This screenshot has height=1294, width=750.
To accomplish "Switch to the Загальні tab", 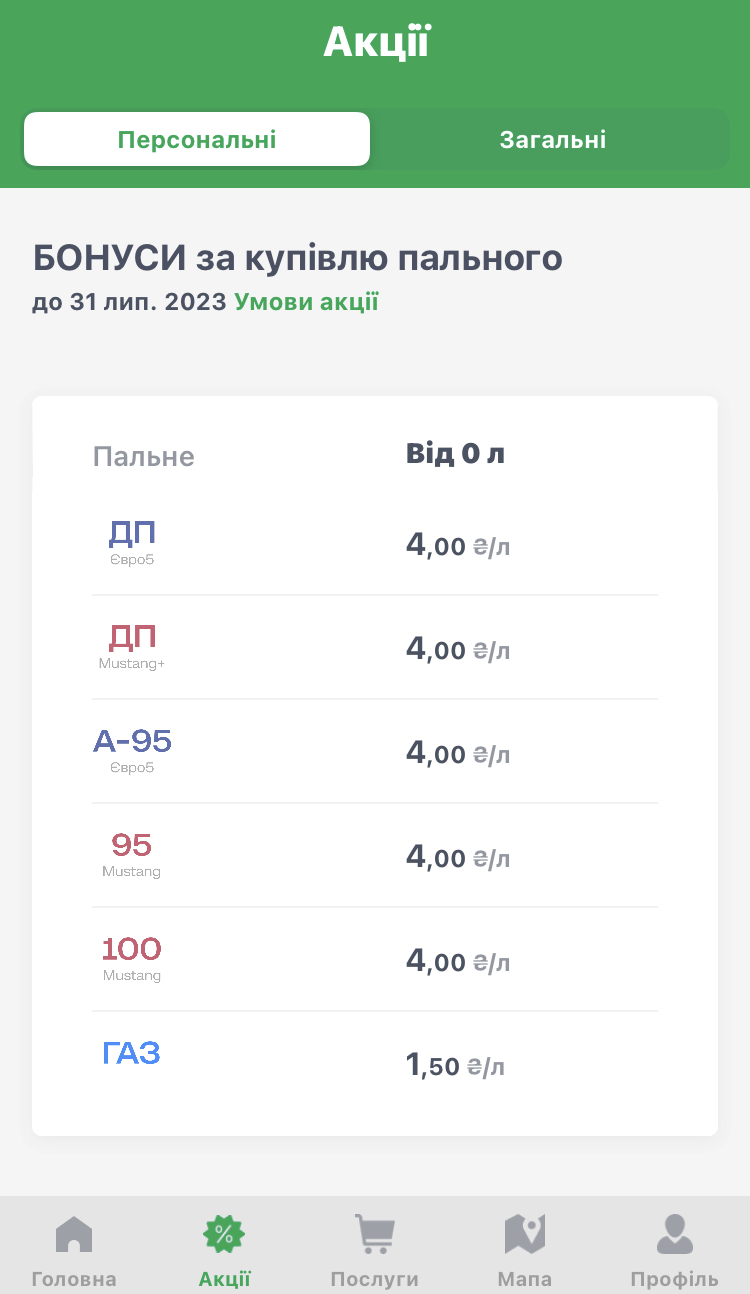I will click(552, 140).
